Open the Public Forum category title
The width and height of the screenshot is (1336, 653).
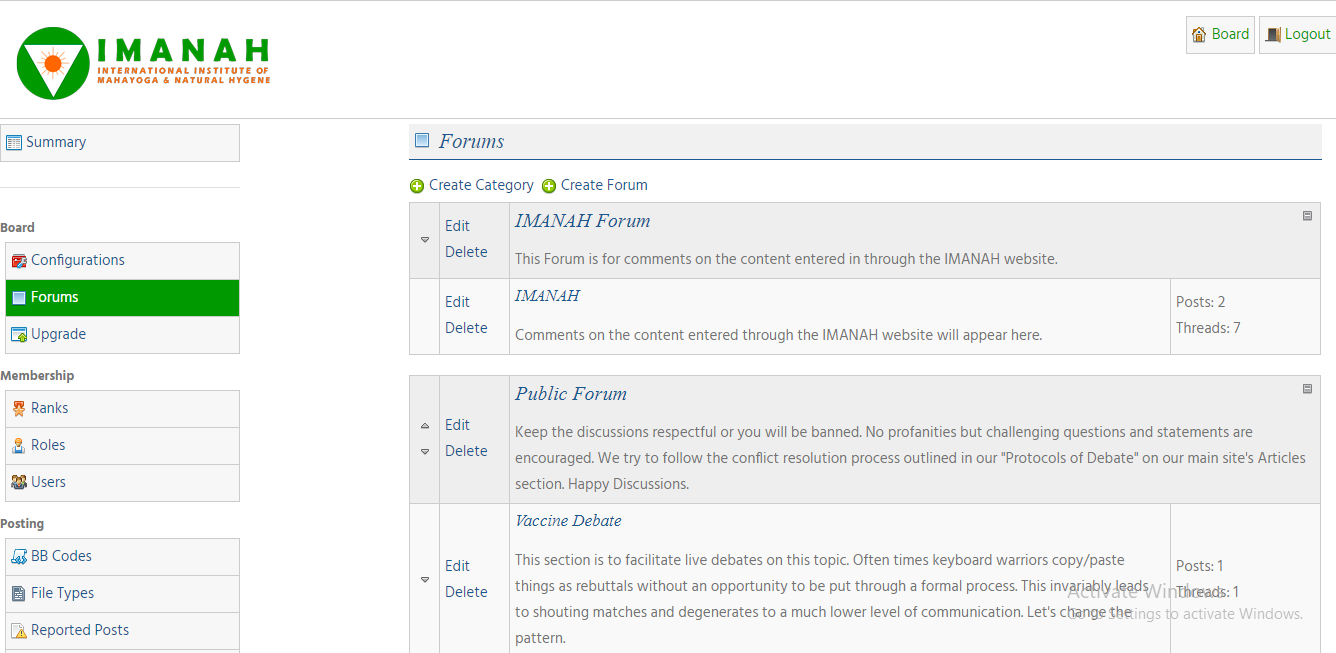[x=571, y=394]
